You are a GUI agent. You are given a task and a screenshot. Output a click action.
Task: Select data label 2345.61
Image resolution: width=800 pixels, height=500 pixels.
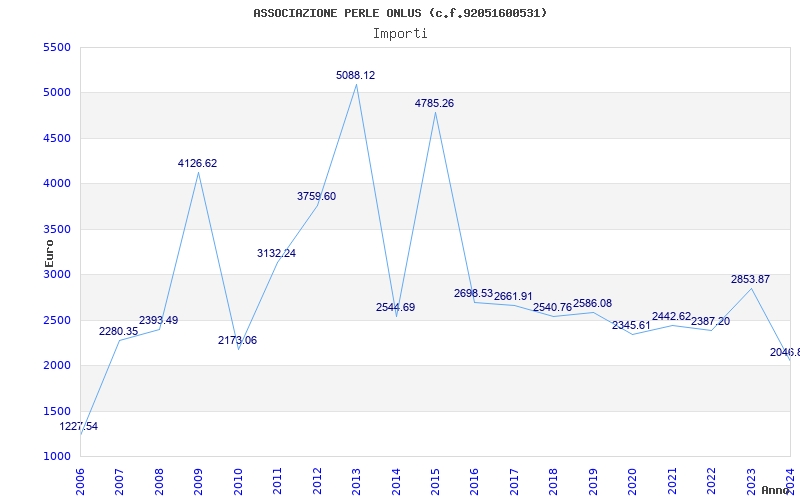[x=632, y=326]
